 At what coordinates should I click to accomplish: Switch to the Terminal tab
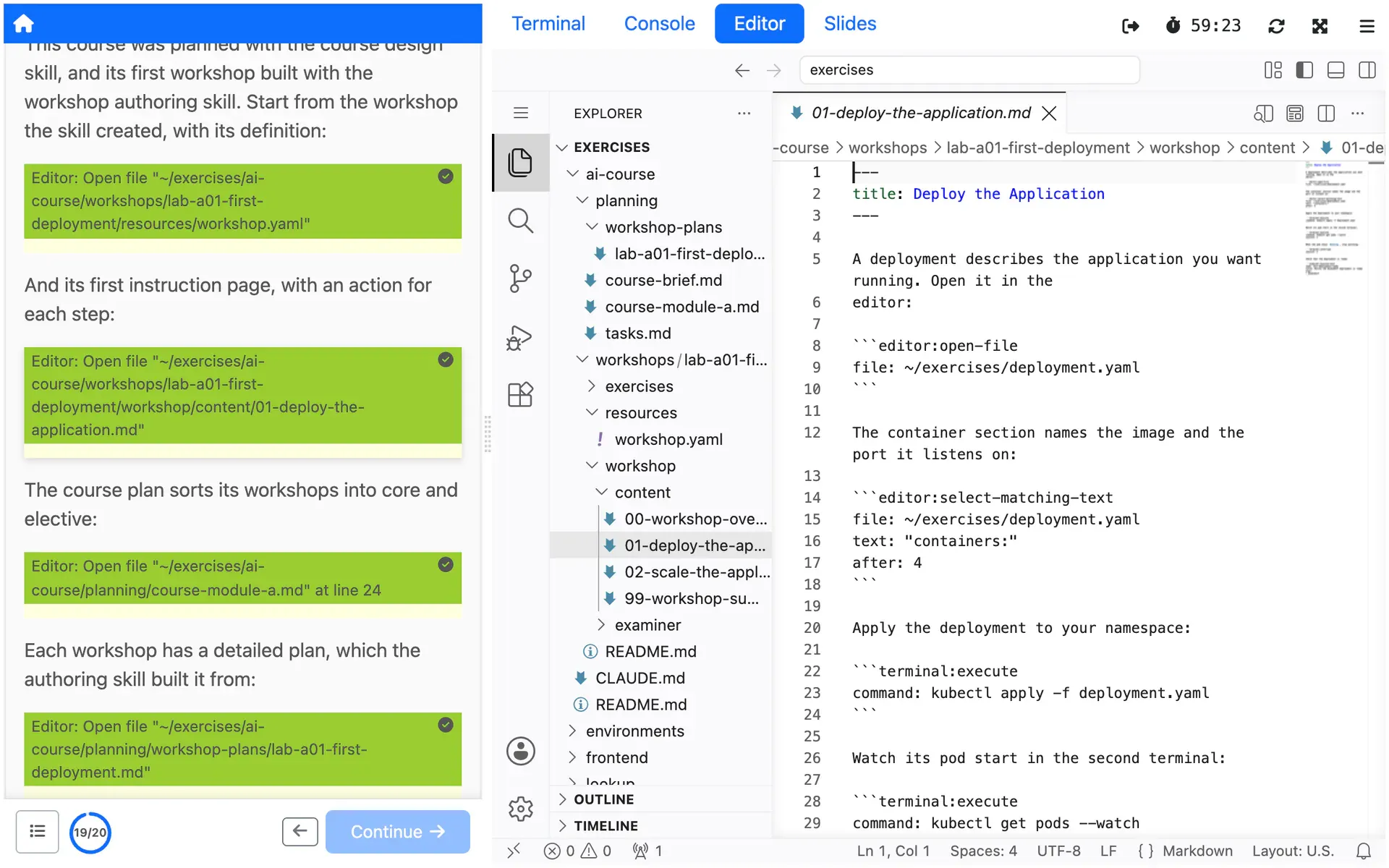(548, 24)
